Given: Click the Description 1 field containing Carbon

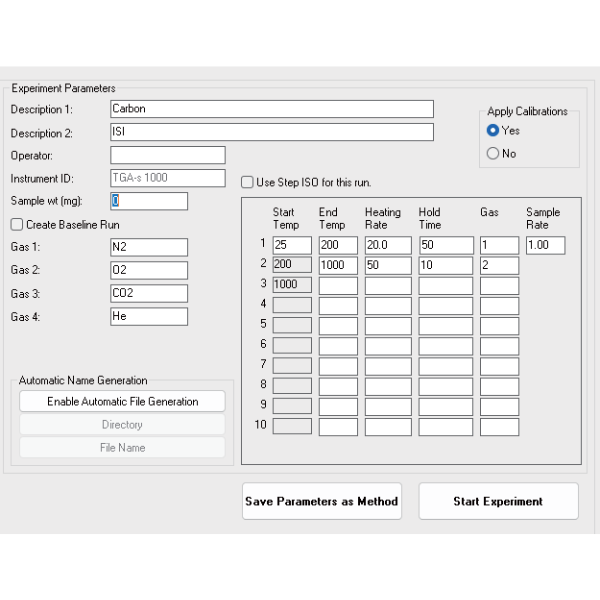Looking at the screenshot, I should 271,109.
